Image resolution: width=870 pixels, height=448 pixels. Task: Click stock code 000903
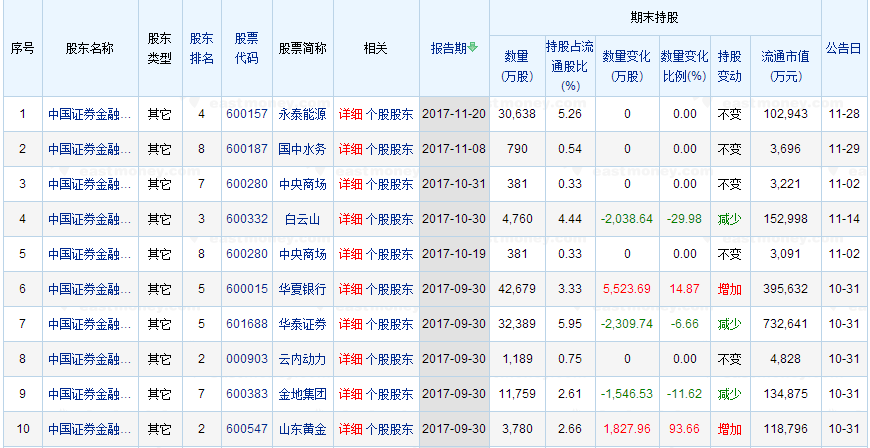coord(246,359)
